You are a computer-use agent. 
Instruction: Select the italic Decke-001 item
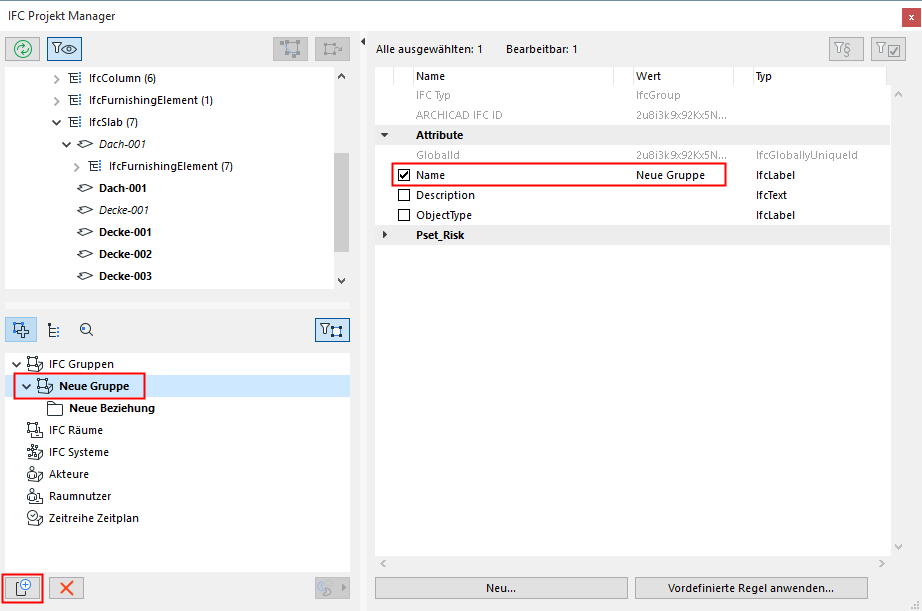123,210
